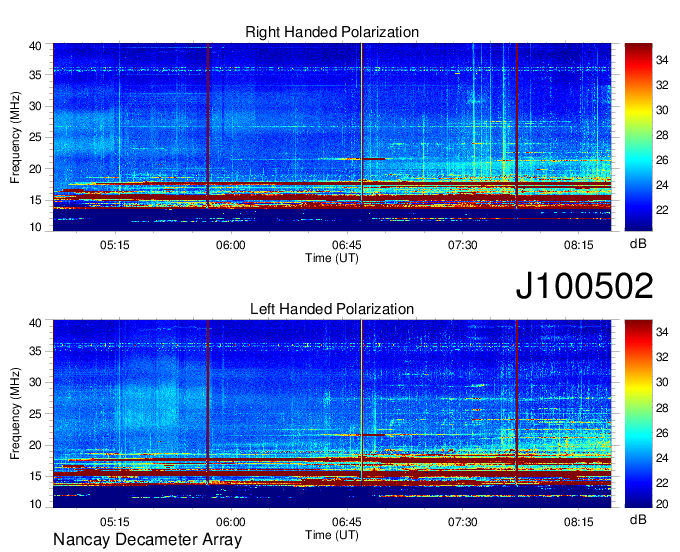Click the 07:30 time tick of left-handed plot

463,522
